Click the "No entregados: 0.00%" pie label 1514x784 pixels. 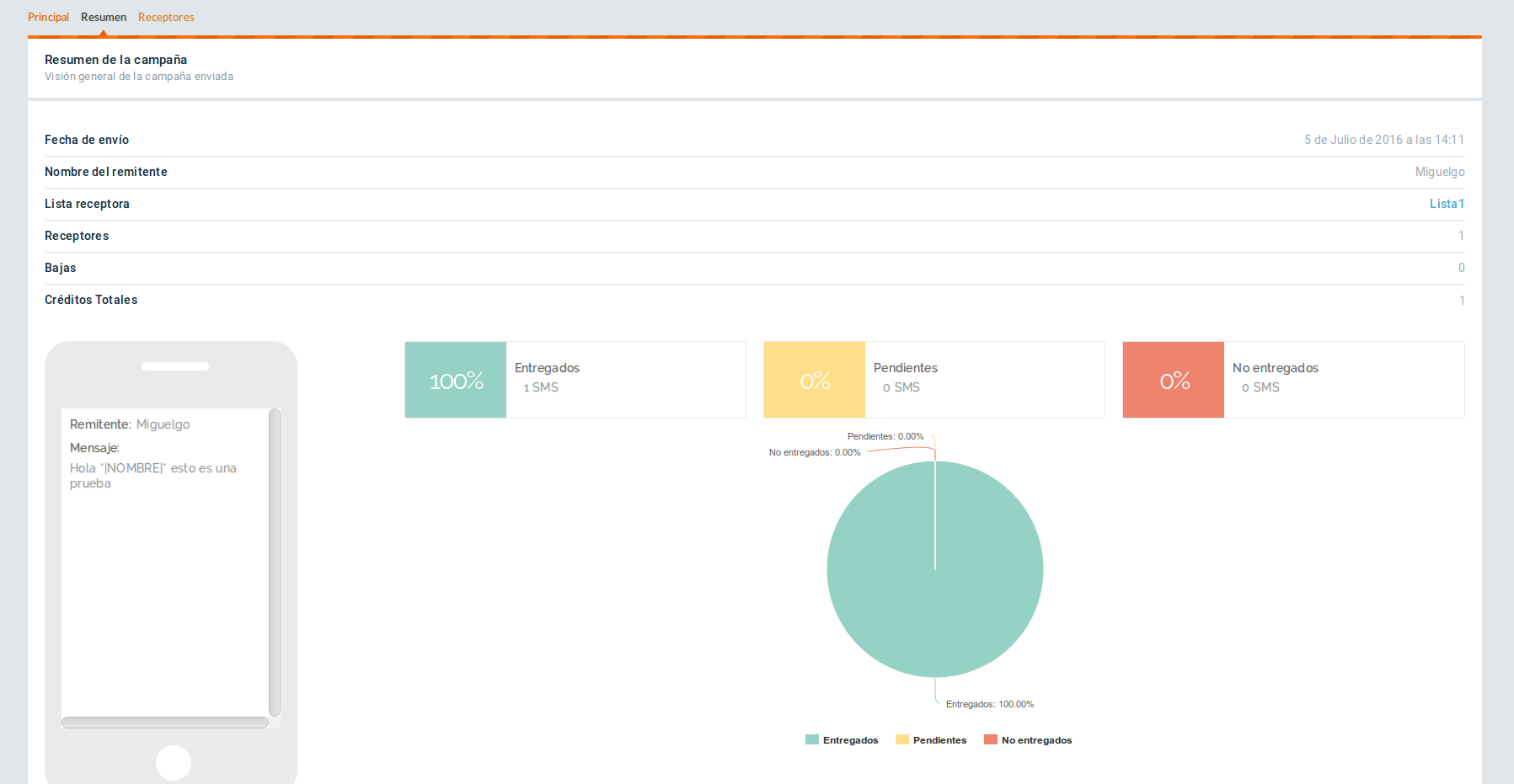814,452
